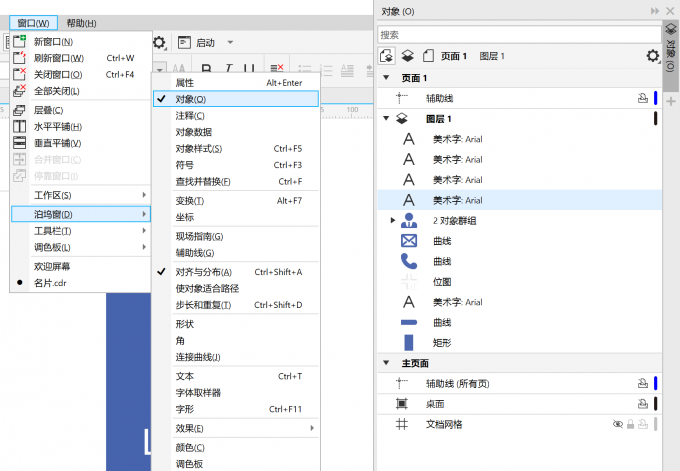The width and height of the screenshot is (680, 471).
Task: Click the layers view icon in Objects docker
Action: pyautogui.click(x=408, y=56)
